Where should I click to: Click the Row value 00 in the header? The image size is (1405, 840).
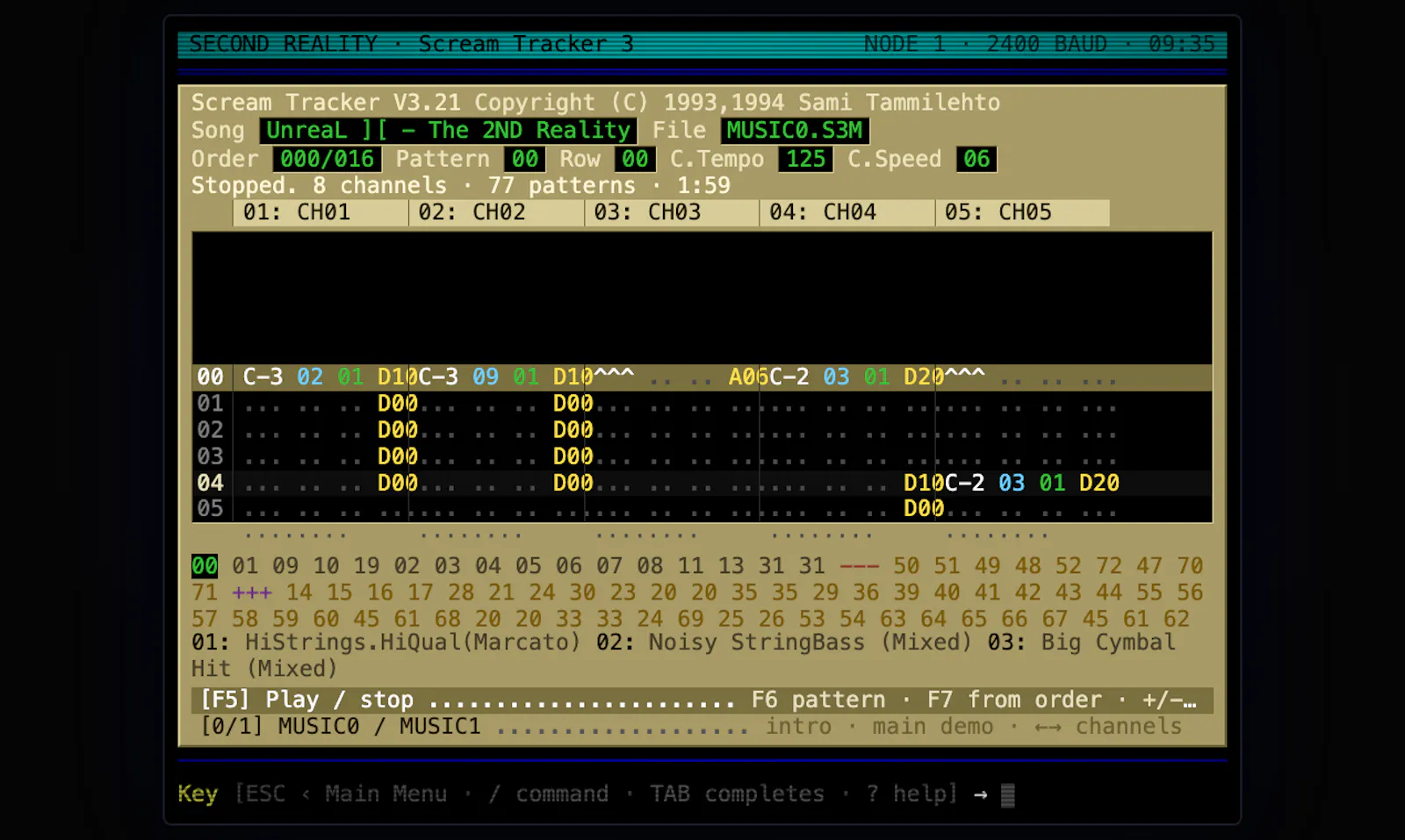[635, 159]
